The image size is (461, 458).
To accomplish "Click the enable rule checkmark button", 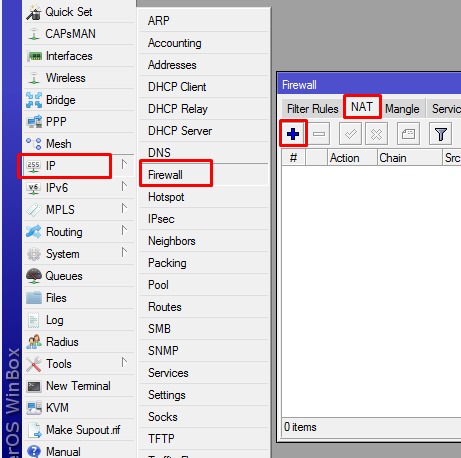I will pyautogui.click(x=350, y=134).
